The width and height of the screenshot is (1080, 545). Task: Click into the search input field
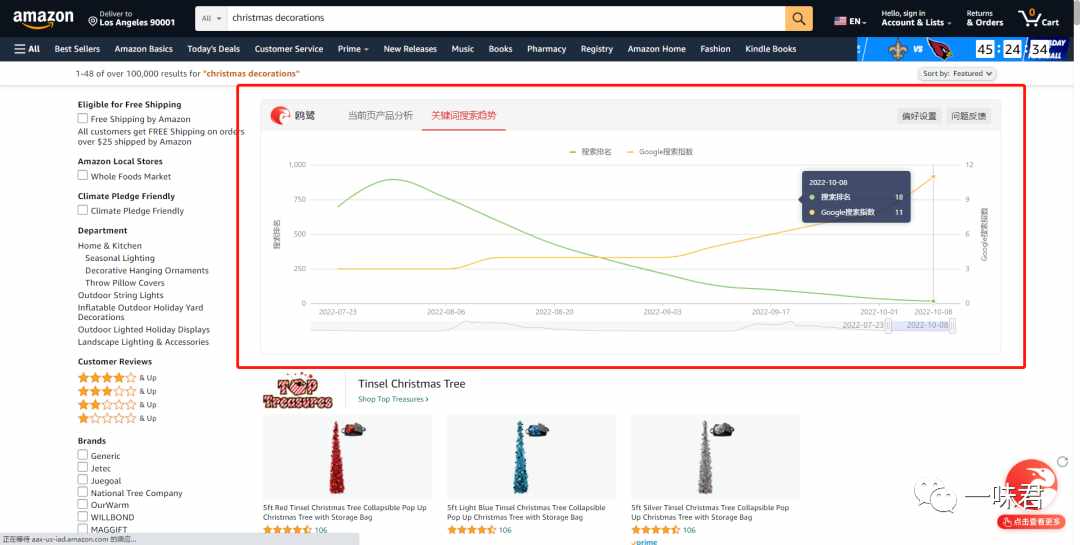(x=506, y=19)
